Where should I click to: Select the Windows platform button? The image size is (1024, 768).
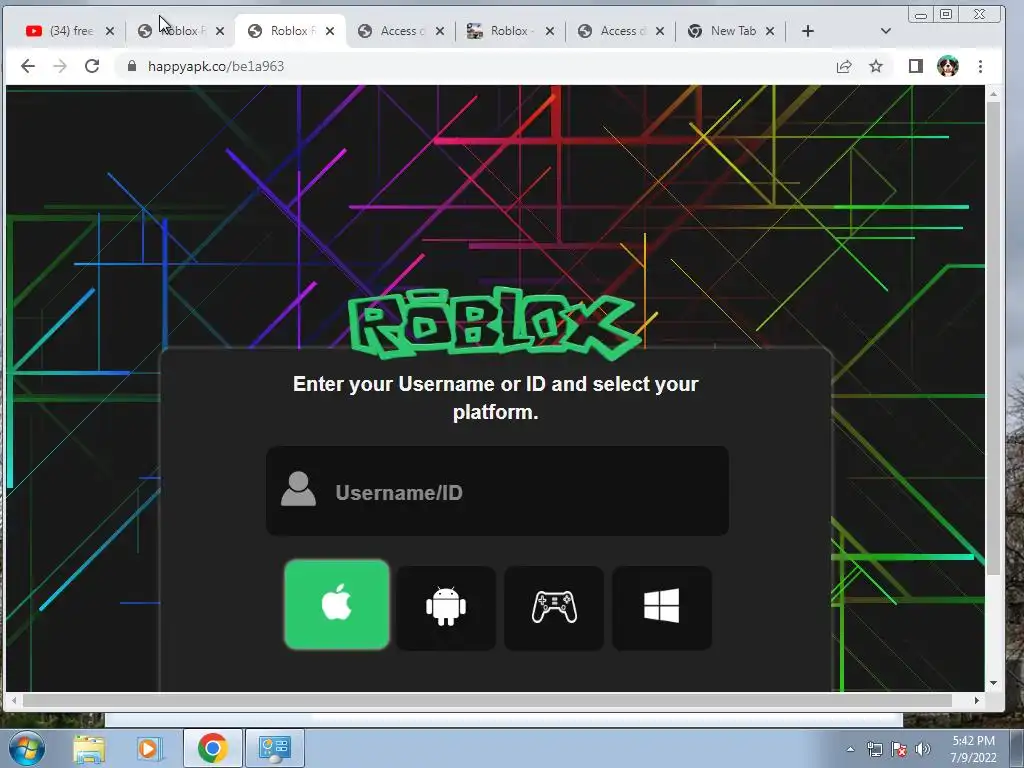click(x=662, y=607)
